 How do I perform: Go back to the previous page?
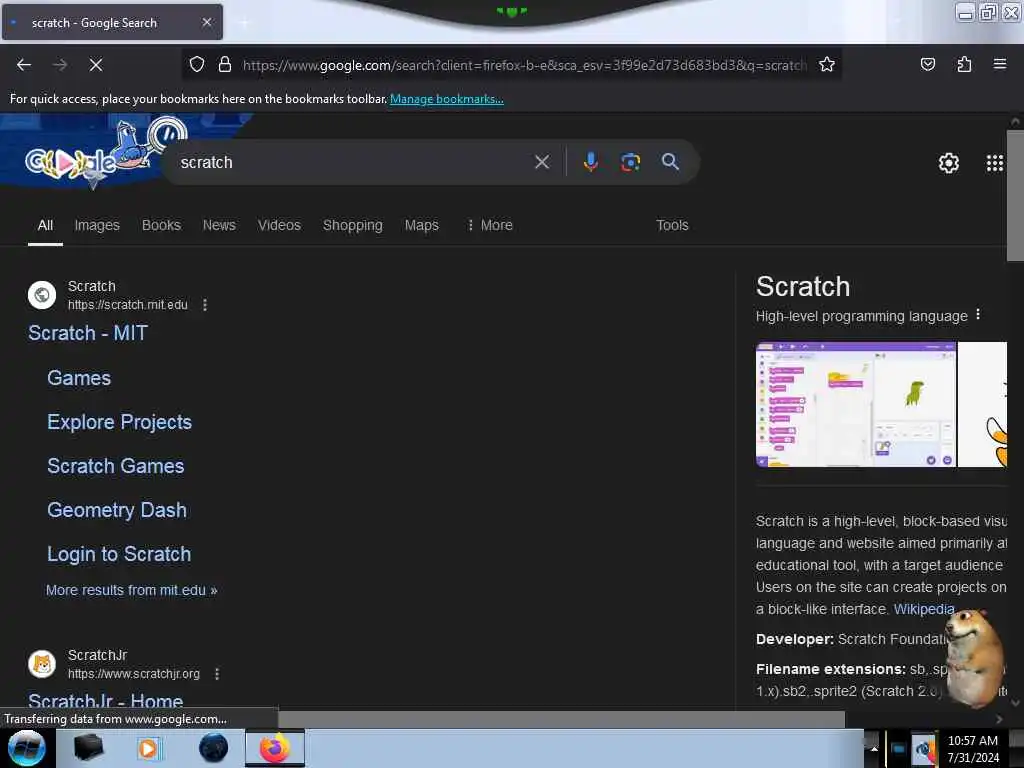pos(24,65)
